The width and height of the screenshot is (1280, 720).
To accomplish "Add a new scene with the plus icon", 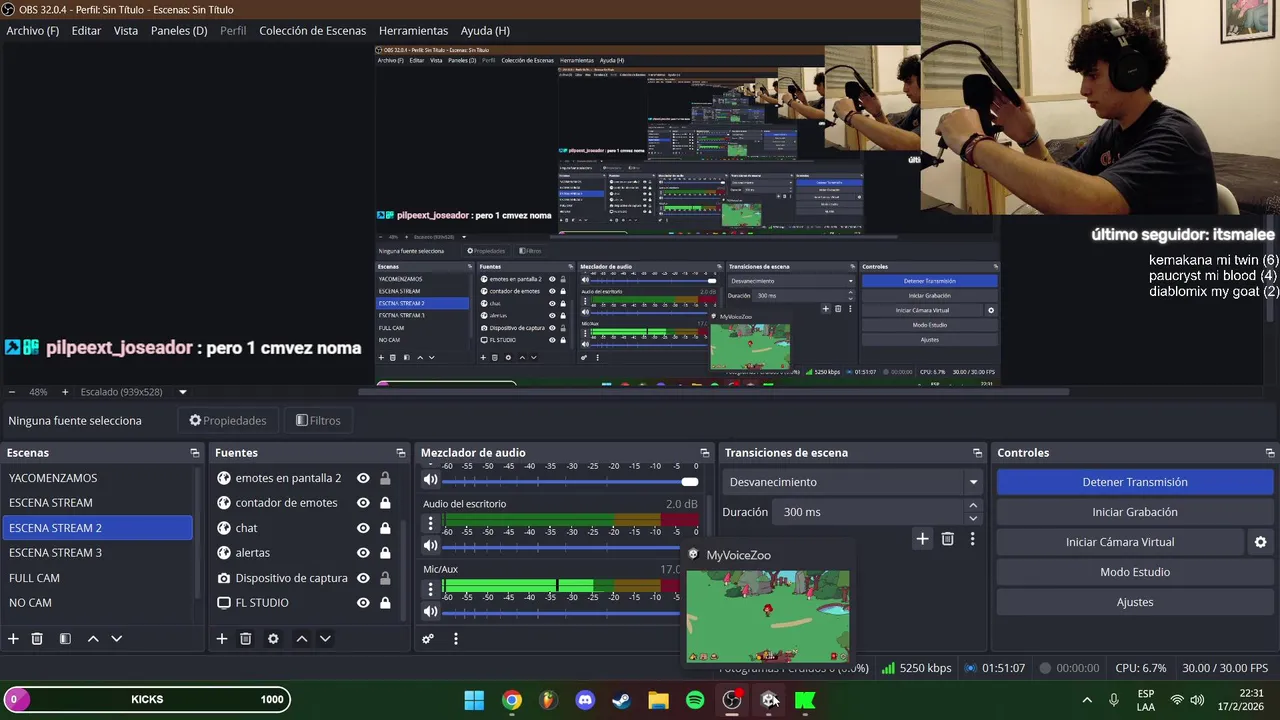I will [x=13, y=638].
